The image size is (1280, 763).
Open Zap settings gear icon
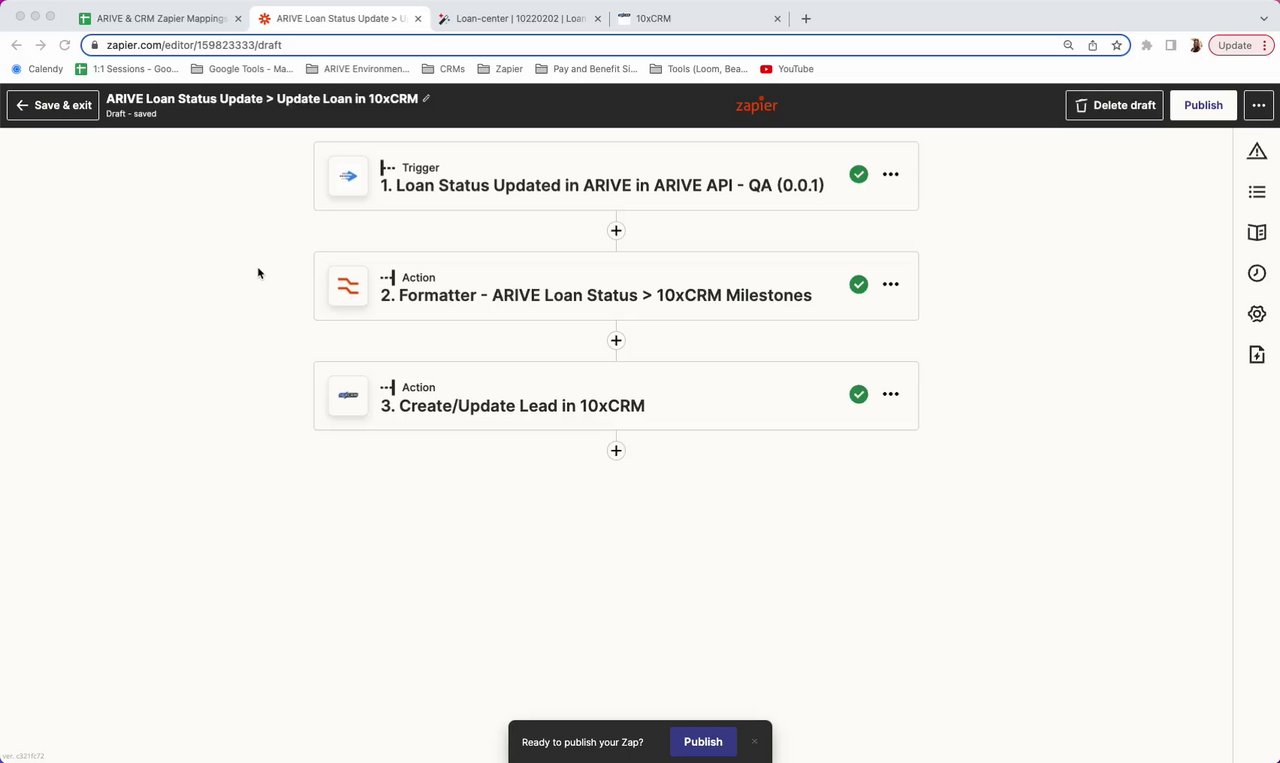point(1257,314)
